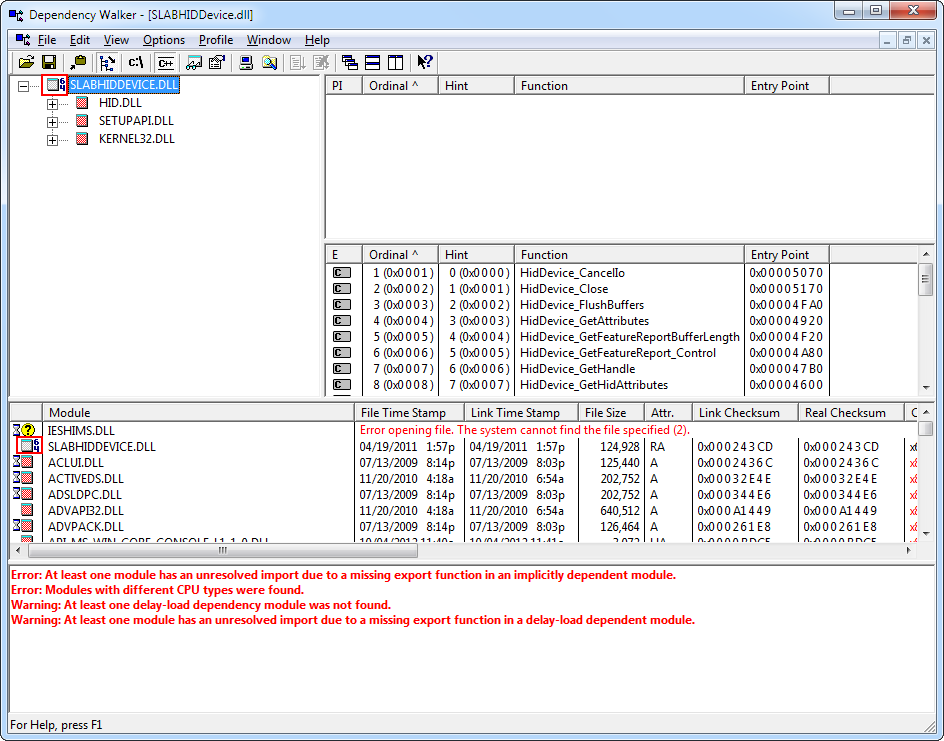Toggle Auto Expand in the toolbar
Image resolution: width=944 pixels, height=741 pixels.
tap(107, 62)
